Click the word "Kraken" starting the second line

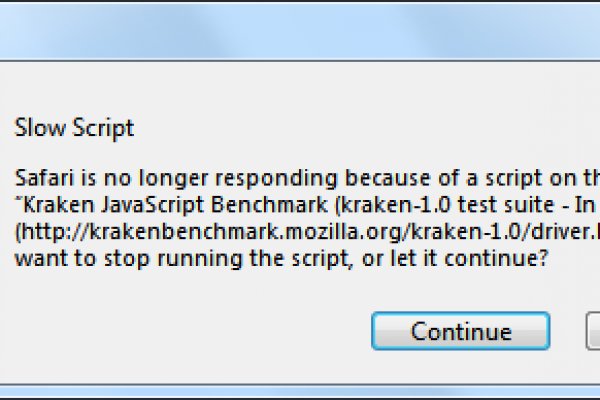click(55, 203)
